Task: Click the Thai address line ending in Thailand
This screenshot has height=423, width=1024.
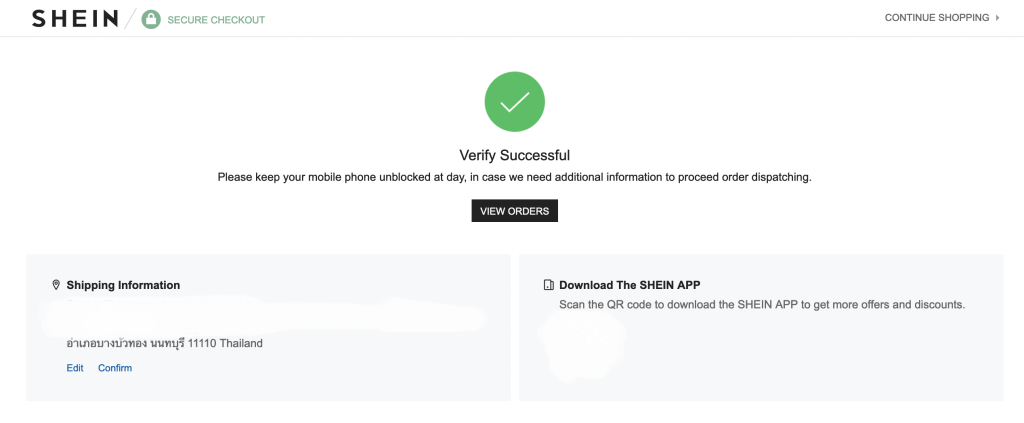Action: [164, 343]
